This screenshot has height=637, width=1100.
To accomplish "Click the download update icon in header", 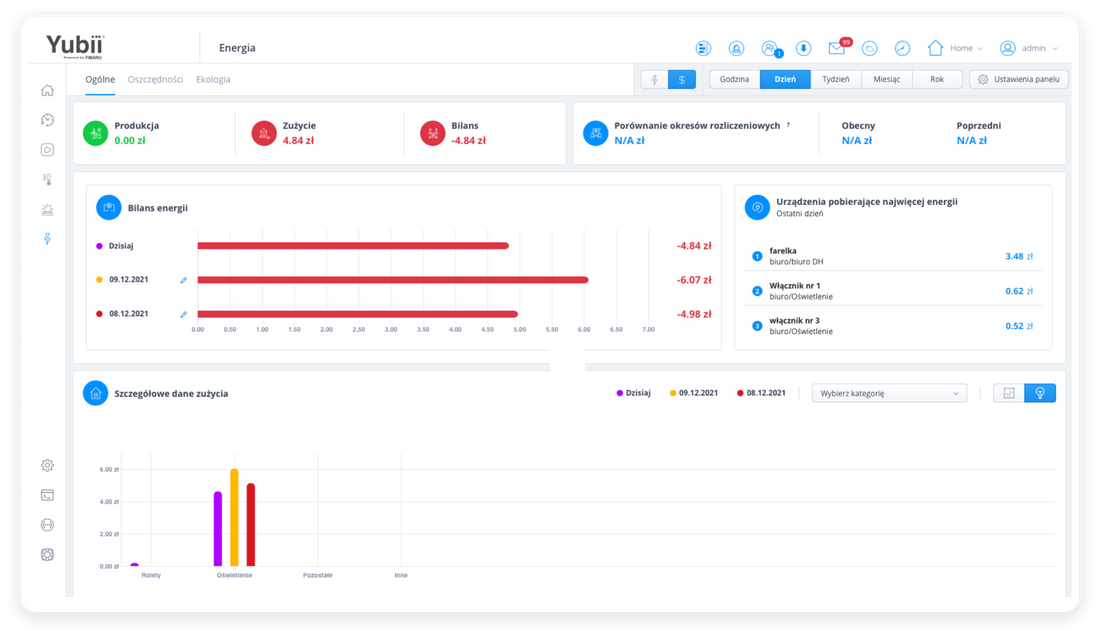I will 803,48.
